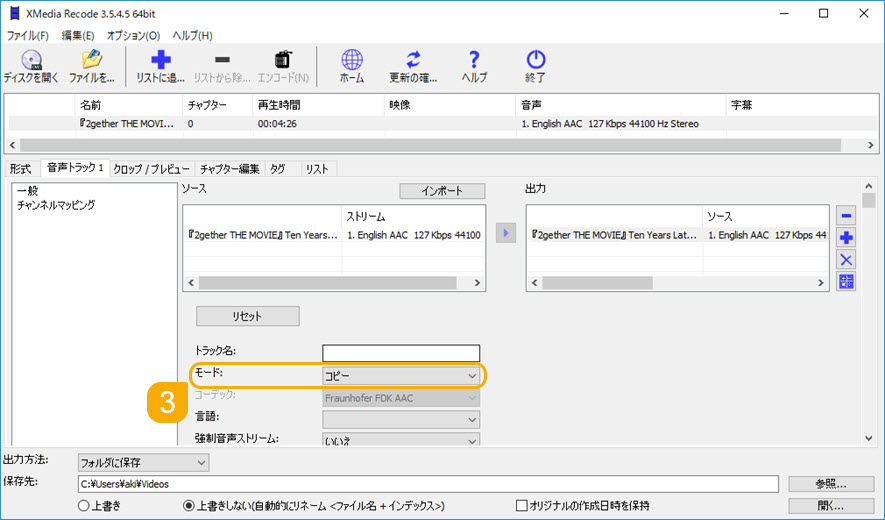This screenshot has height=520, width=885.
Task: Open output stream grid icon button
Action: click(845, 281)
